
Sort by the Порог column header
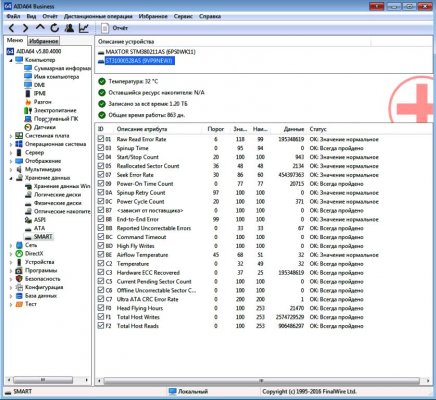[216, 129]
